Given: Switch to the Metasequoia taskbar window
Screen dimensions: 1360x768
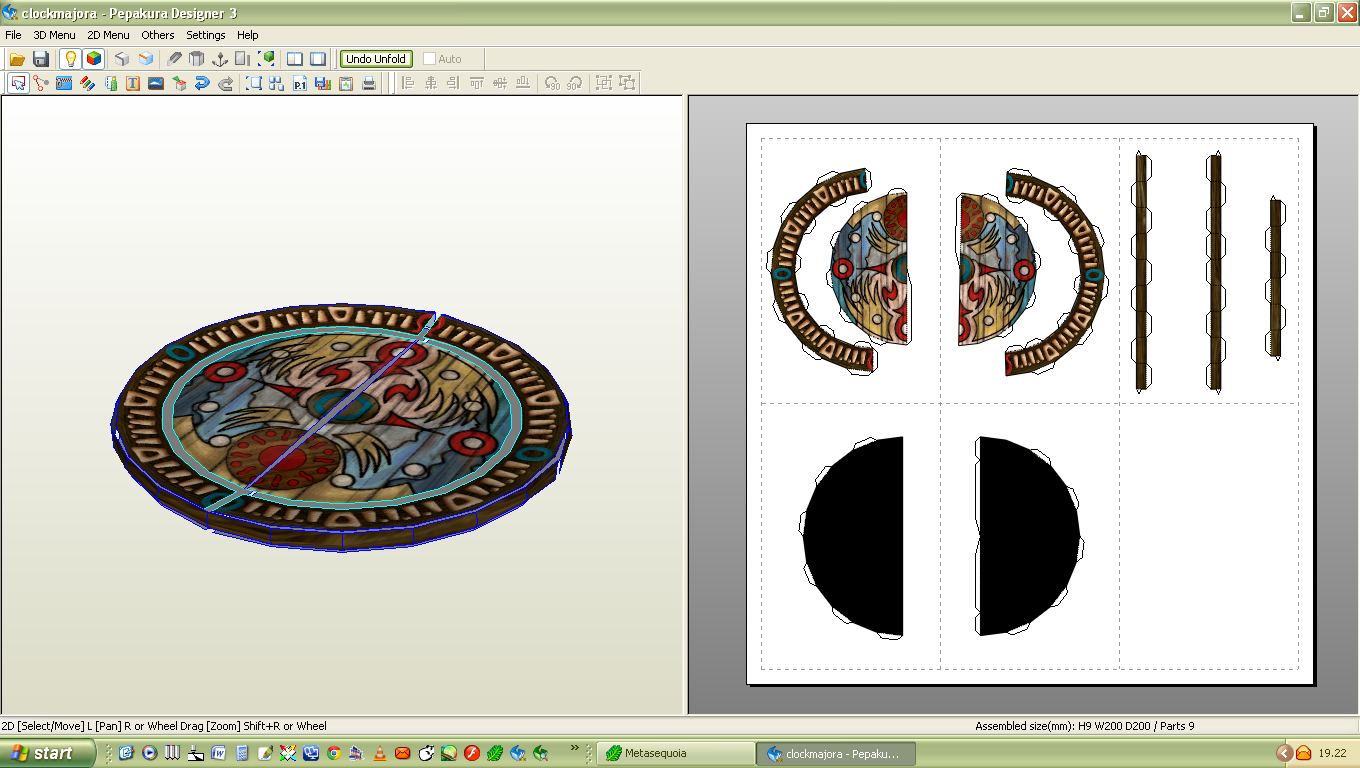Looking at the screenshot, I should (x=676, y=753).
